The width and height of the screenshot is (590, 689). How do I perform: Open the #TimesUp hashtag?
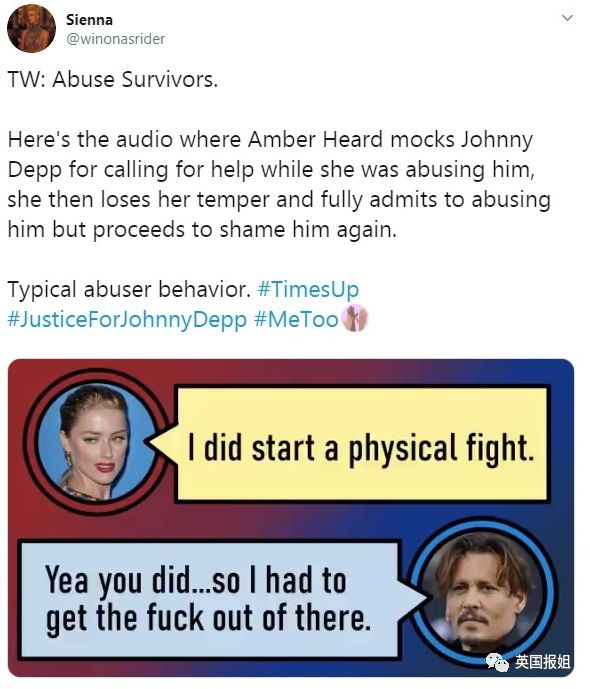tap(308, 289)
